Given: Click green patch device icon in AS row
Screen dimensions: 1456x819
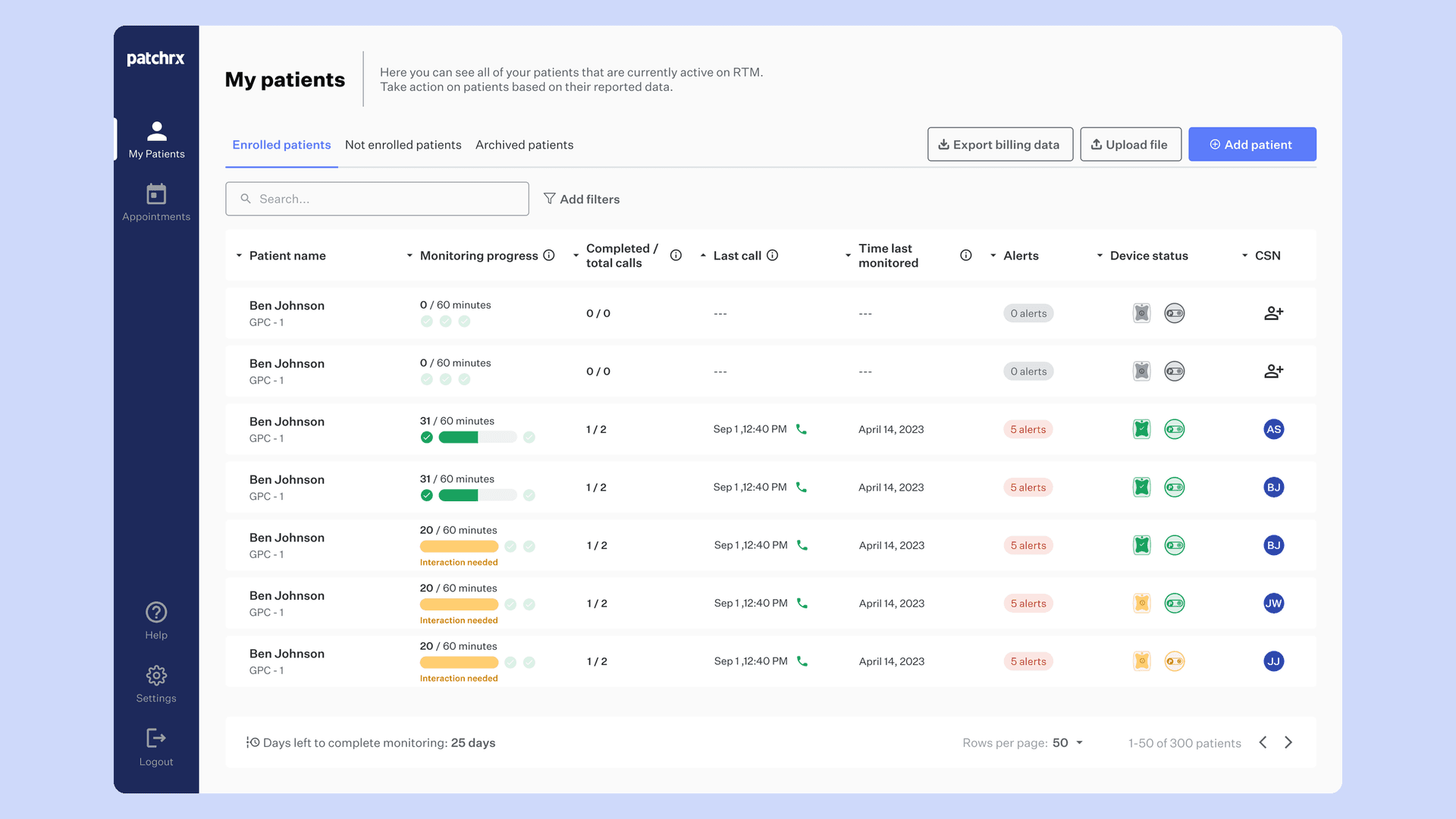Looking at the screenshot, I should tap(1142, 429).
